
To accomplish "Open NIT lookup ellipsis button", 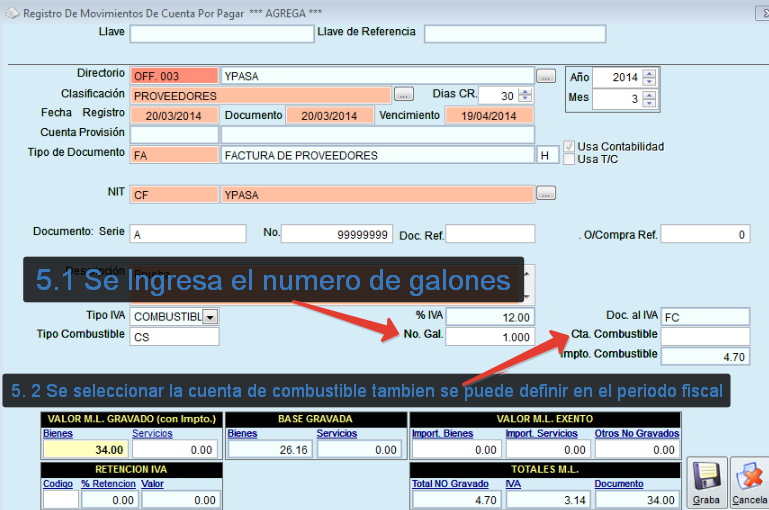I will [545, 193].
